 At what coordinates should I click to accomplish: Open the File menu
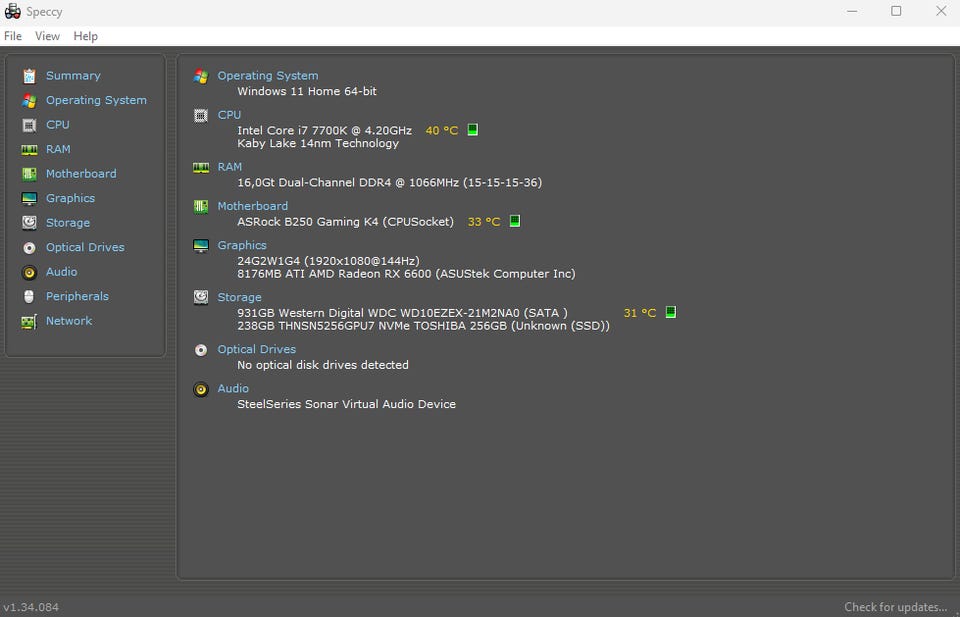click(13, 36)
